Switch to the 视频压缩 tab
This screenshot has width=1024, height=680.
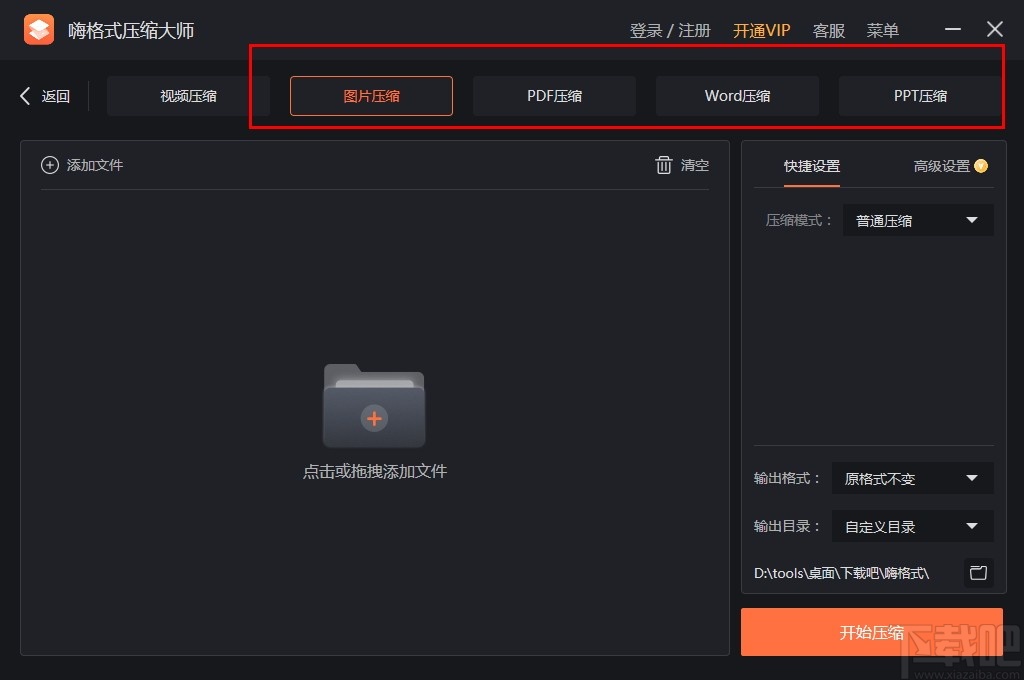click(187, 95)
